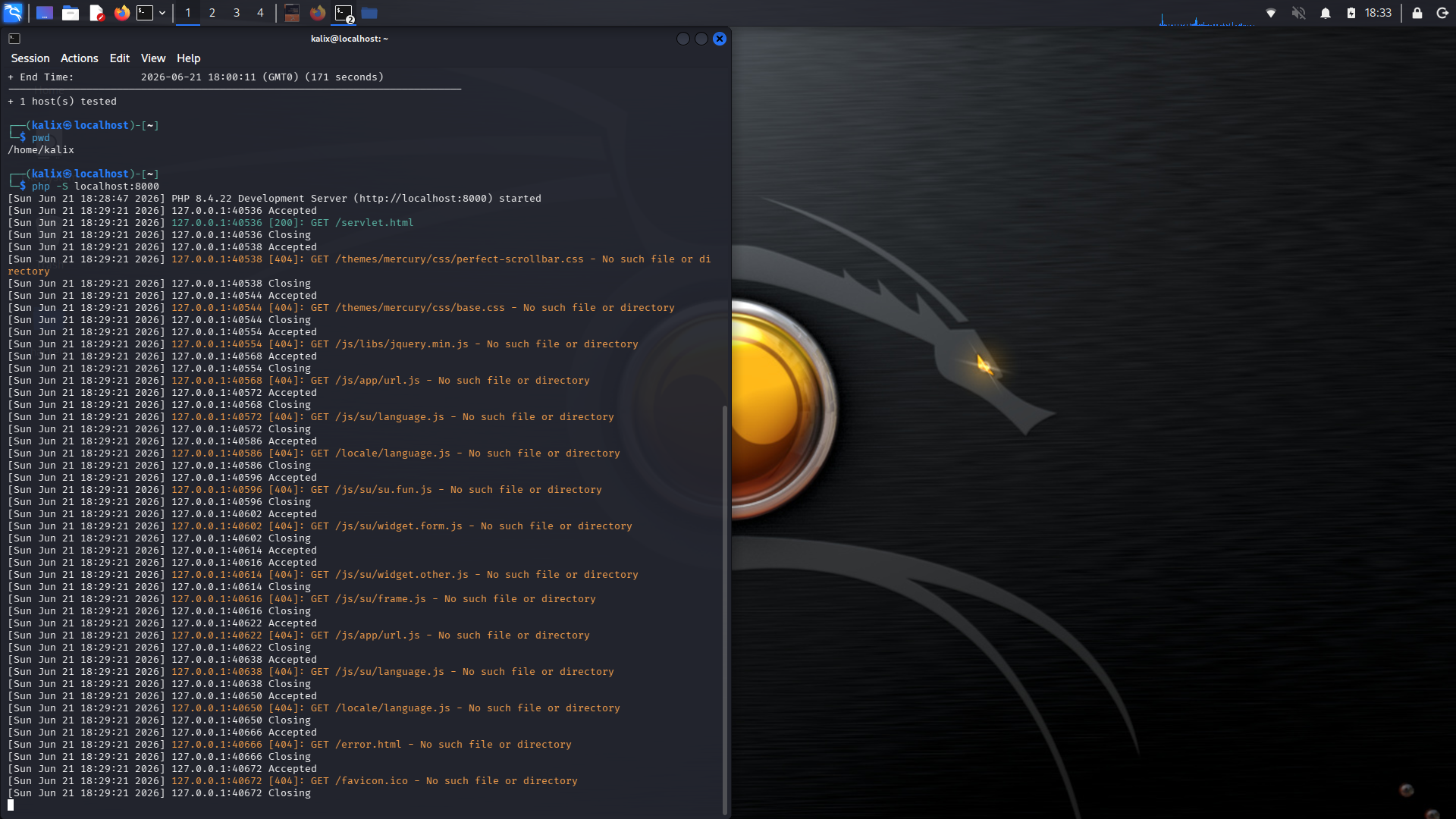The height and width of the screenshot is (819, 1456).
Task: Open the Kali applications menu
Action: 13,13
